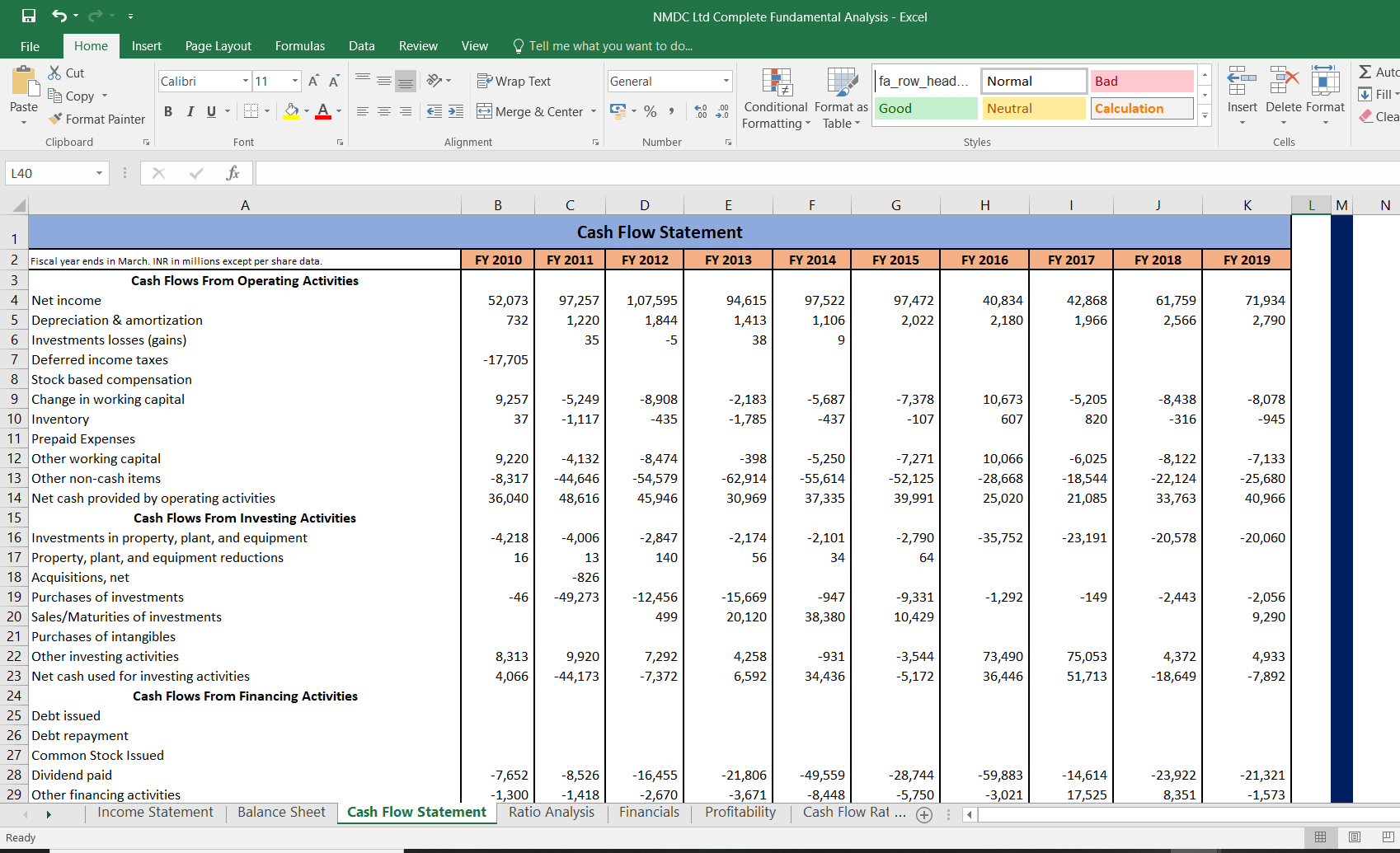Click the Tell me what you want search box
1400x853 pixels.
pyautogui.click(x=603, y=46)
